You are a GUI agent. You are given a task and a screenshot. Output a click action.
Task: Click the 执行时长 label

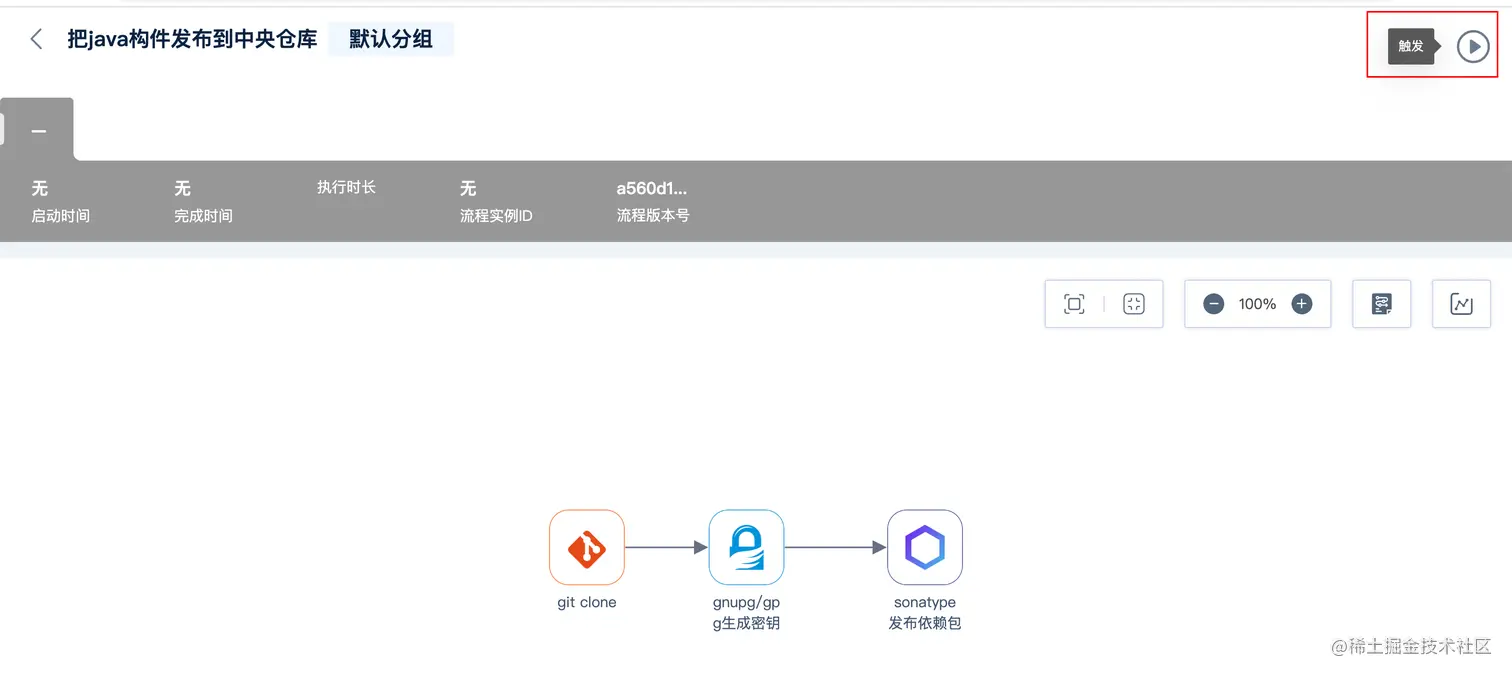click(x=346, y=187)
